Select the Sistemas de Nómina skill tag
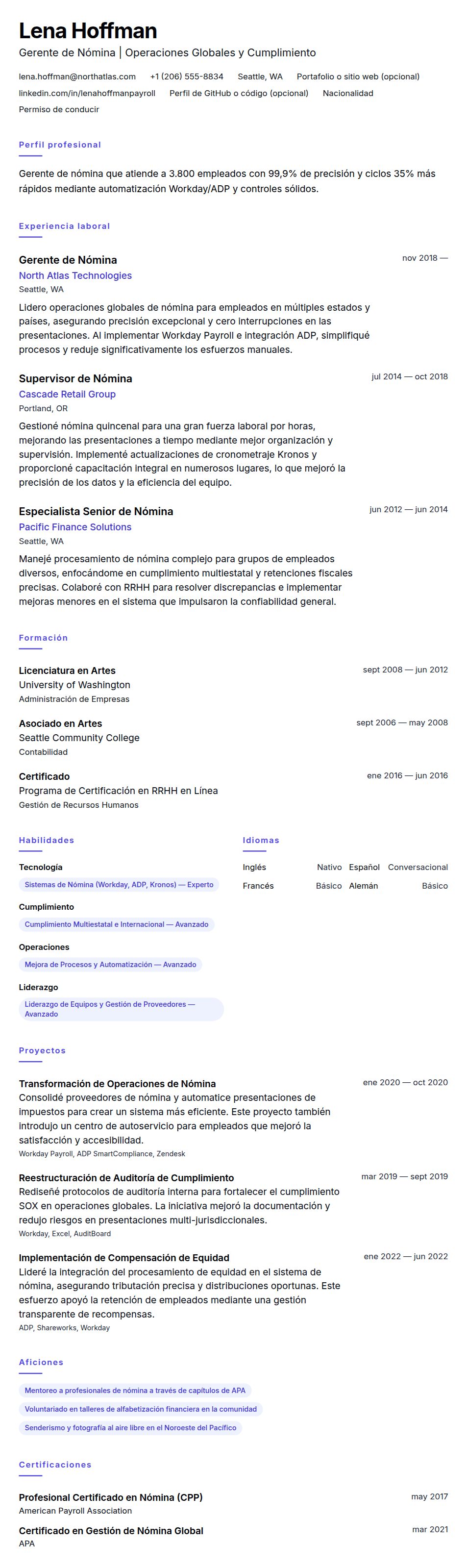The width and height of the screenshot is (467, 1568). click(x=119, y=885)
